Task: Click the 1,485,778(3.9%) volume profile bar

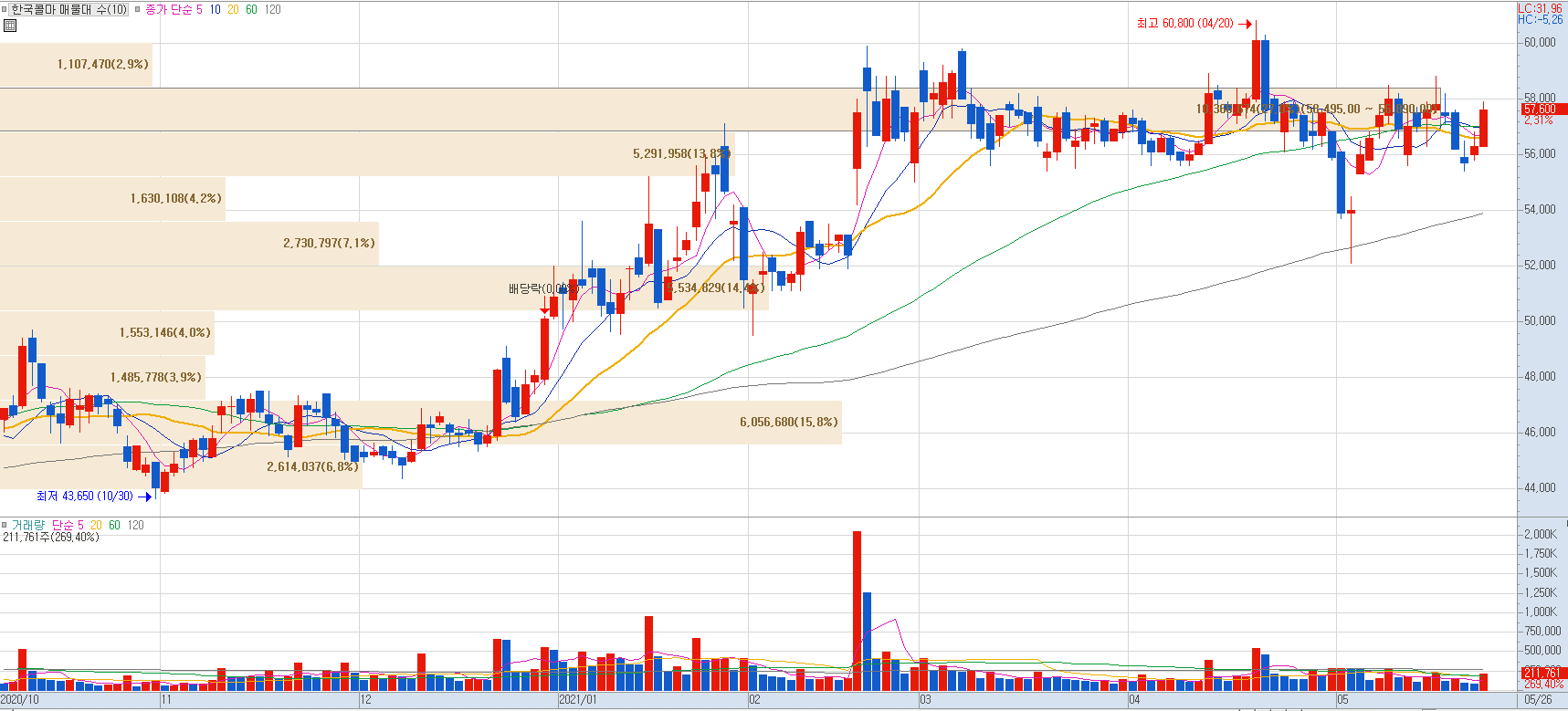Action: (102, 377)
